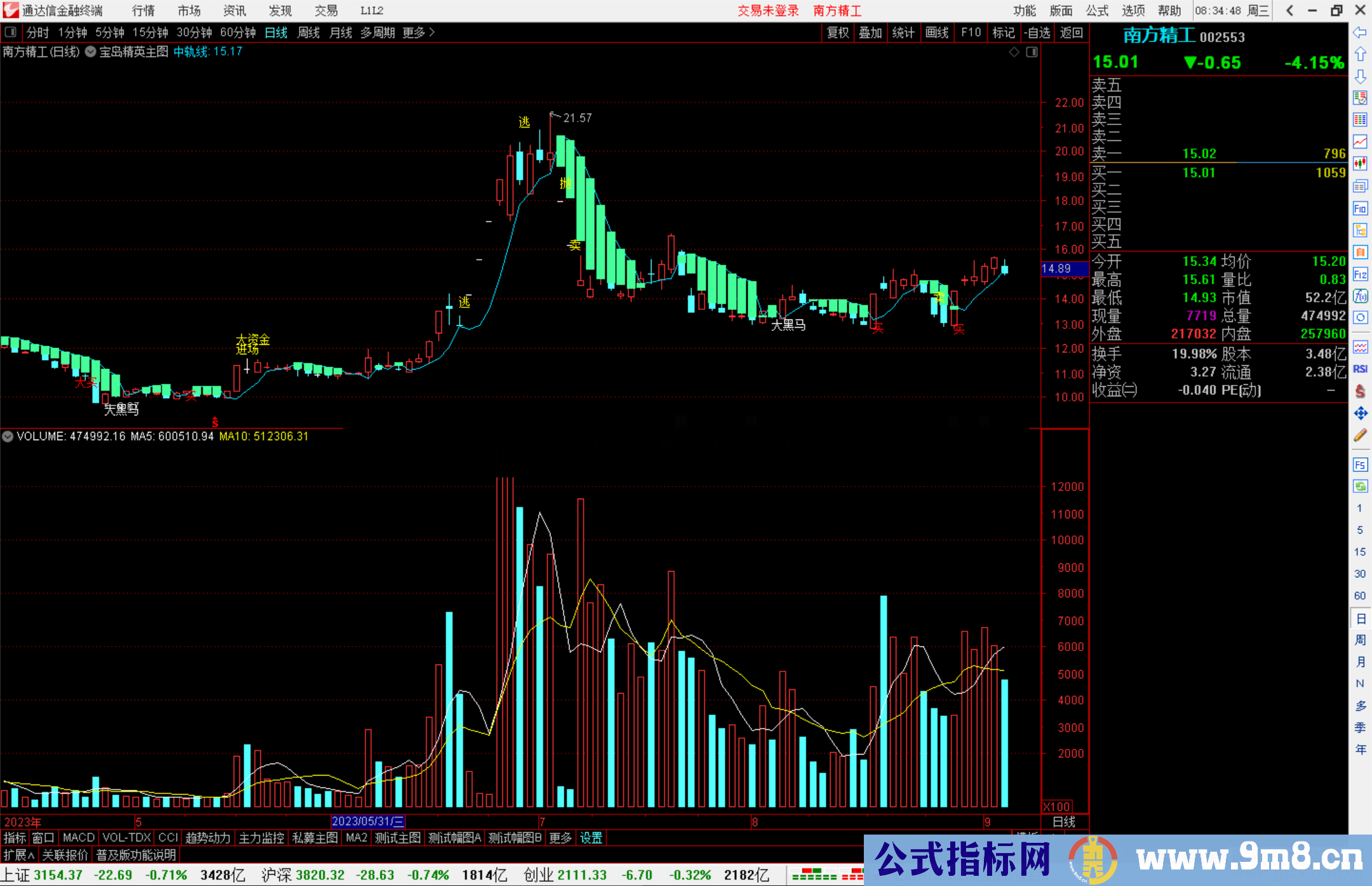Open dropdown before 宝岛精英主图 indicator name
Screen dimensions: 1372x886
[90, 52]
